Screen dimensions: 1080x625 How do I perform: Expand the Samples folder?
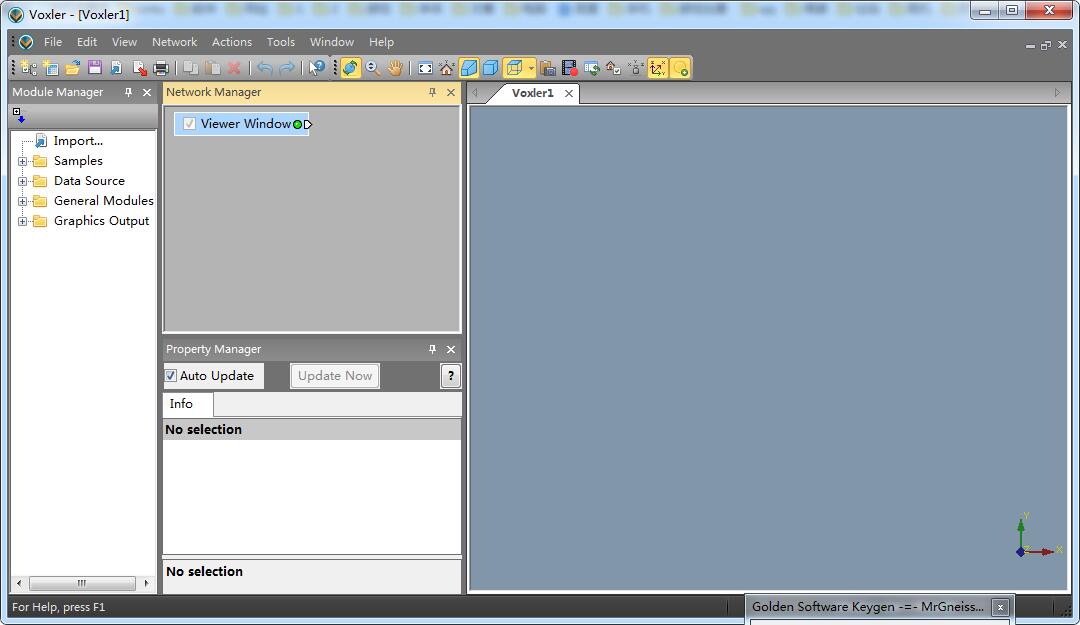(x=23, y=161)
